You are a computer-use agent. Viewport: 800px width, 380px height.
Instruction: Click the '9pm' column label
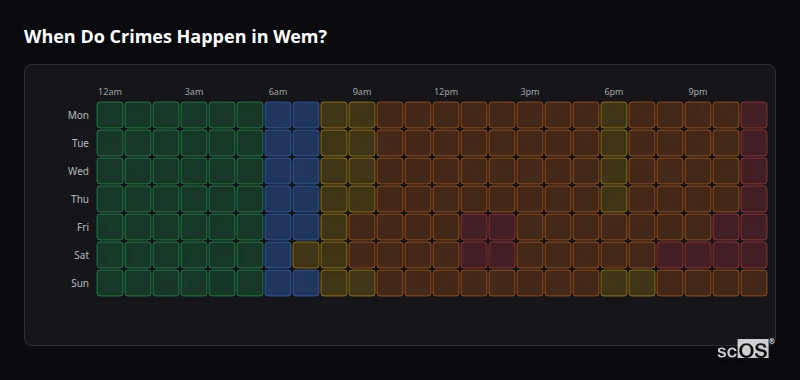pos(698,92)
